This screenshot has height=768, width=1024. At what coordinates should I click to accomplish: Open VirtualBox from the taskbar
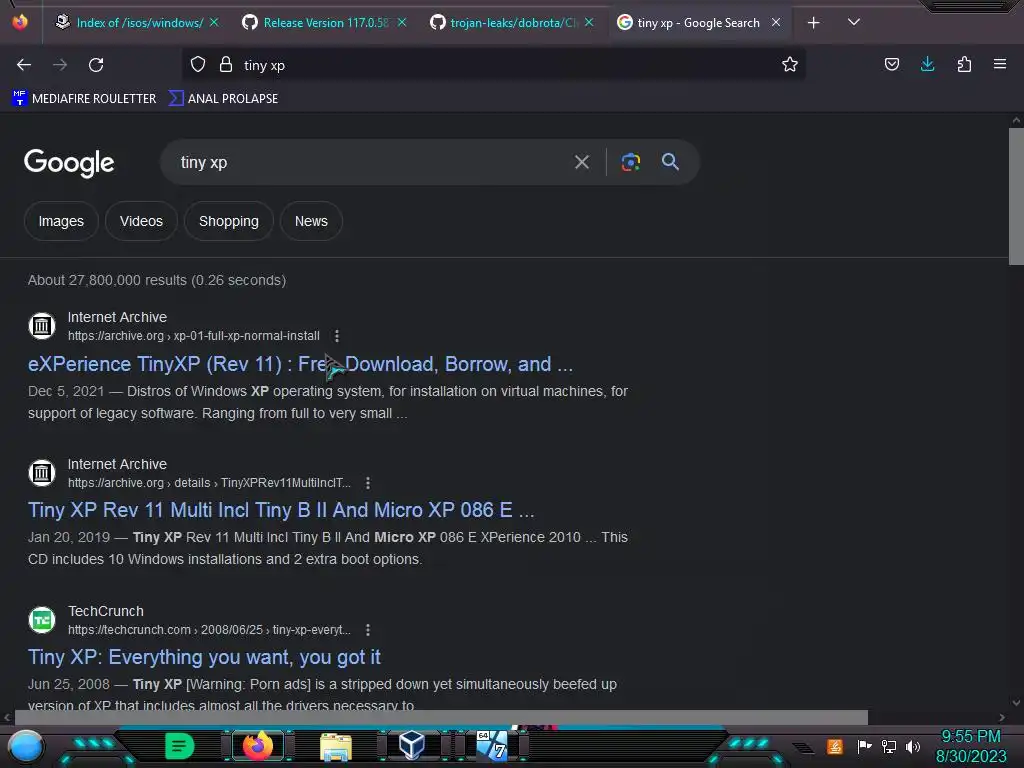pyautogui.click(x=412, y=745)
